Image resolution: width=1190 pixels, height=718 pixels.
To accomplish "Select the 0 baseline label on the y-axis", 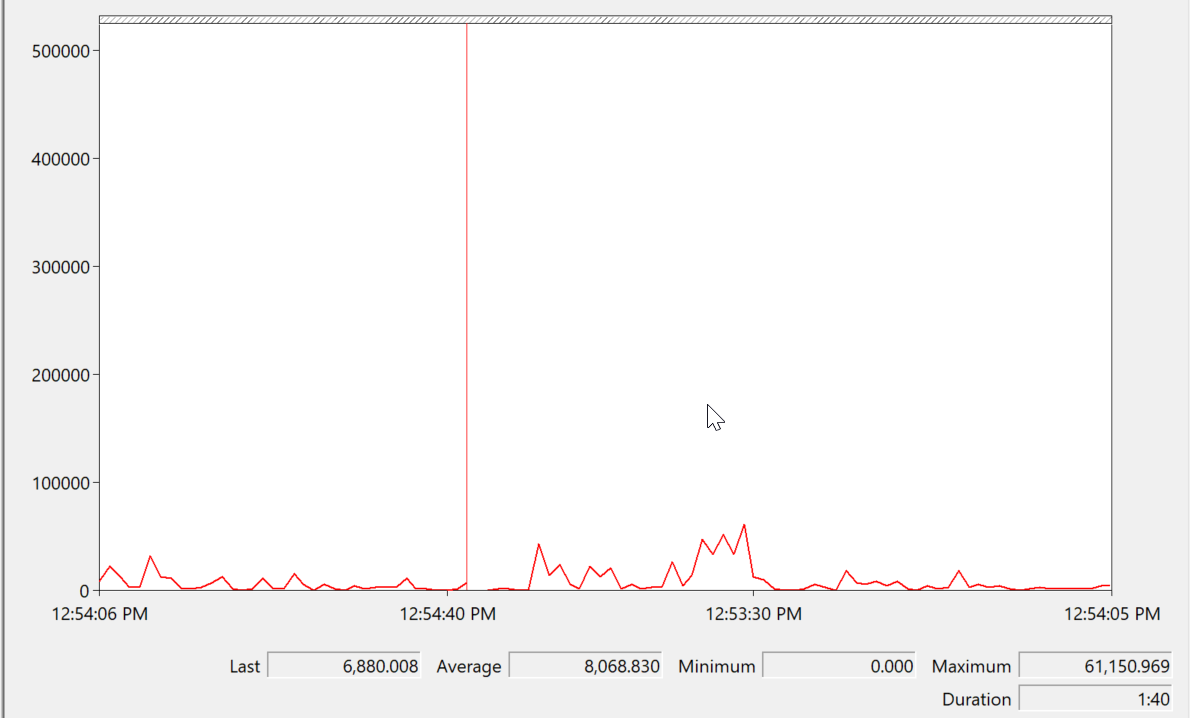I will pos(85,590).
